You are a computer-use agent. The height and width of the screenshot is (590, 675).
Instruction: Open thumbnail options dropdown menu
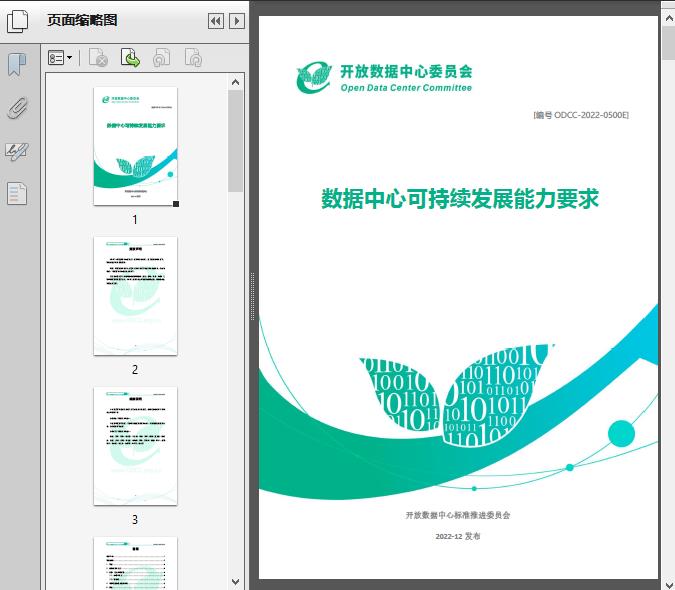(x=60, y=57)
